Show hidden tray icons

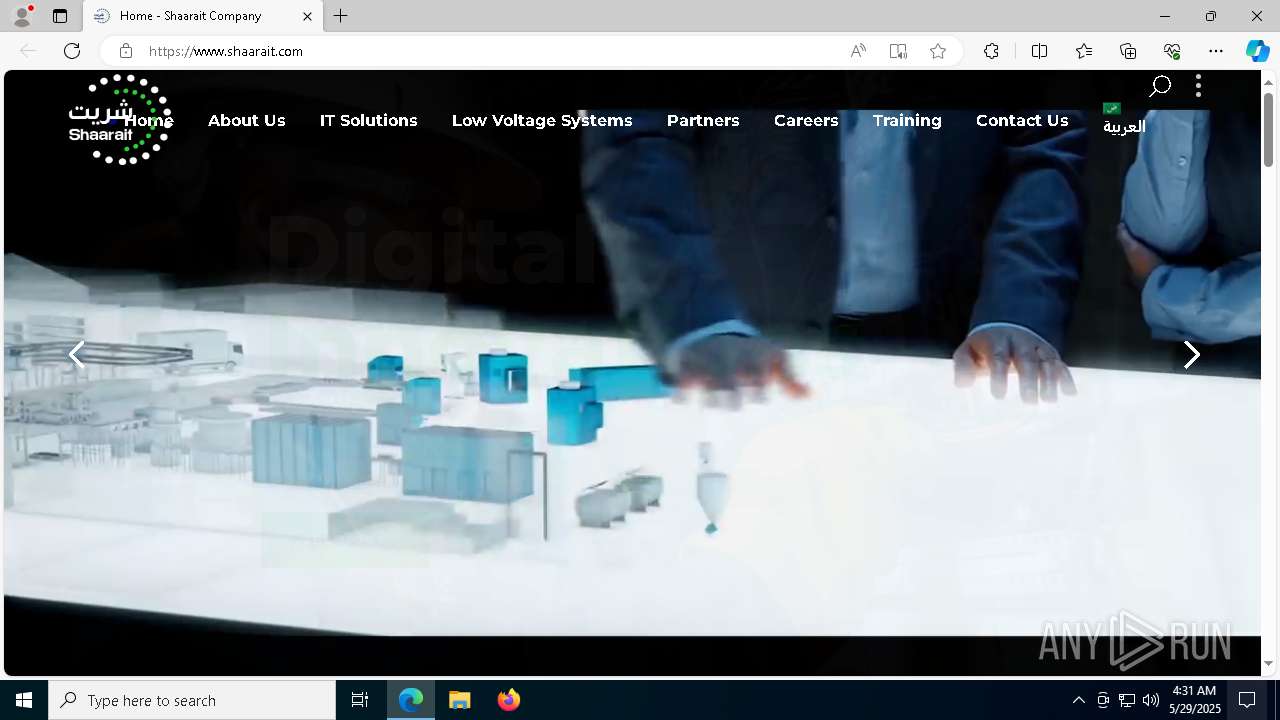[x=1078, y=700]
